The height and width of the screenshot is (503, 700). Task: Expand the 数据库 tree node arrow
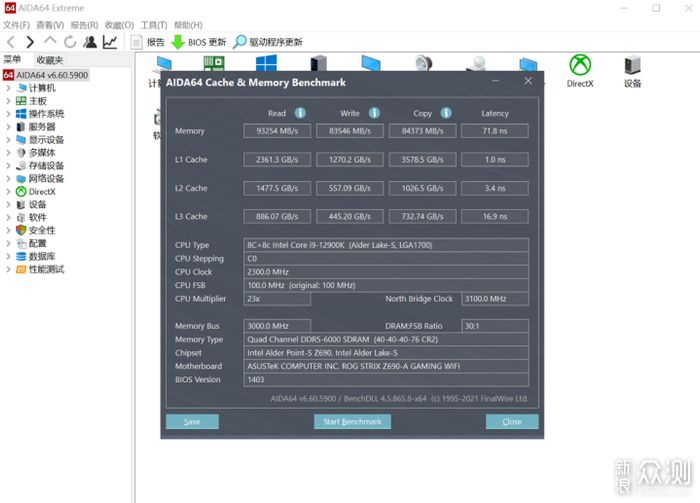[x=8, y=256]
